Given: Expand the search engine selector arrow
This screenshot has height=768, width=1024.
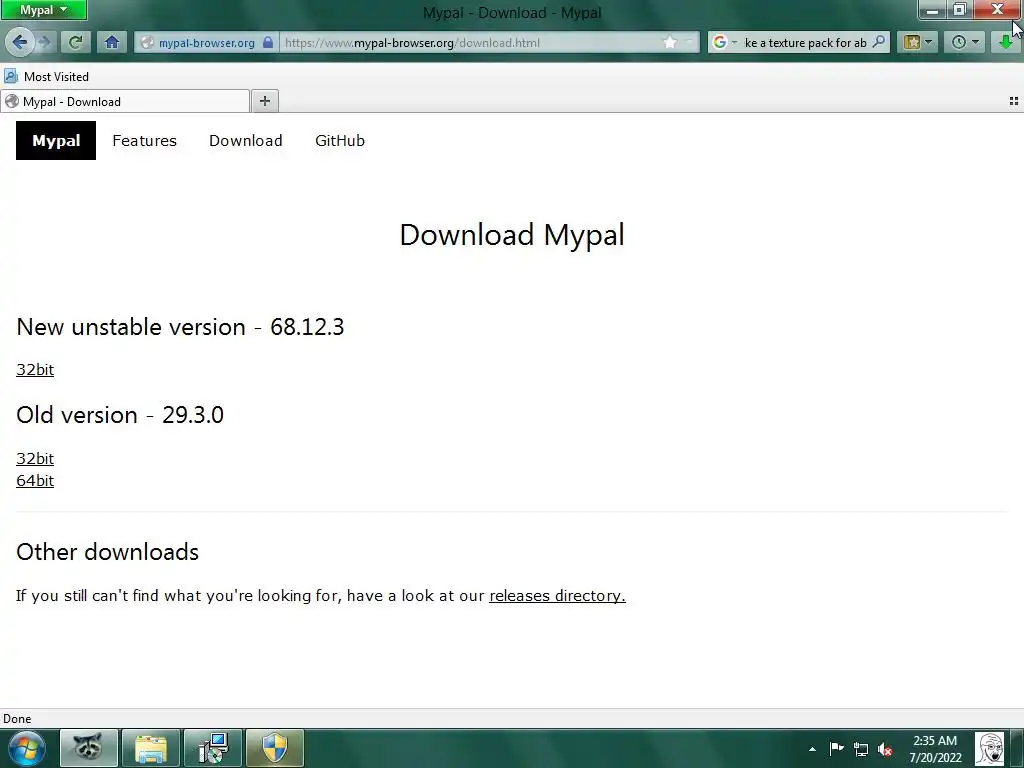Looking at the screenshot, I should [734, 42].
